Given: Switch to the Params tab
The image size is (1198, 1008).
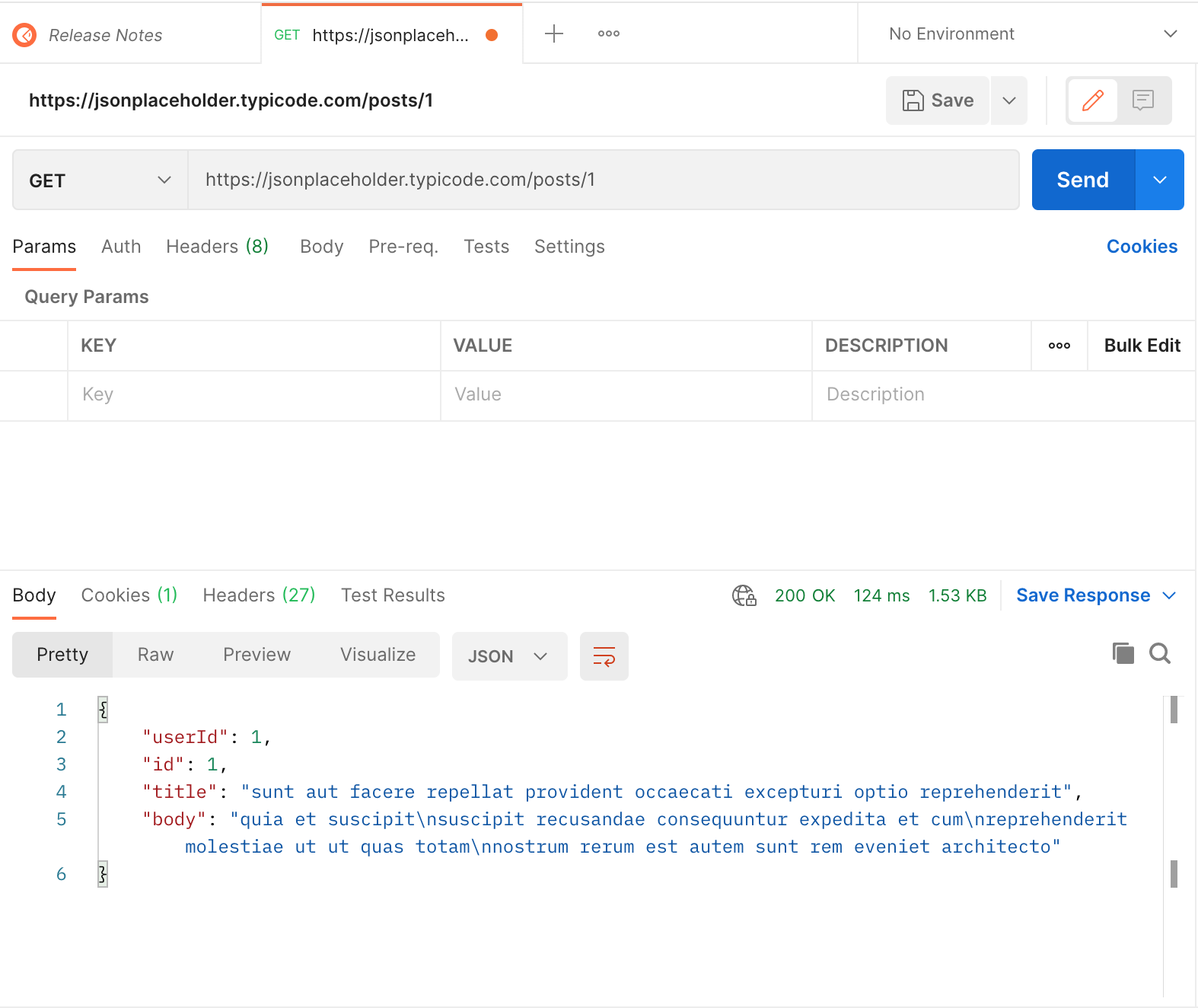Looking at the screenshot, I should [x=44, y=247].
